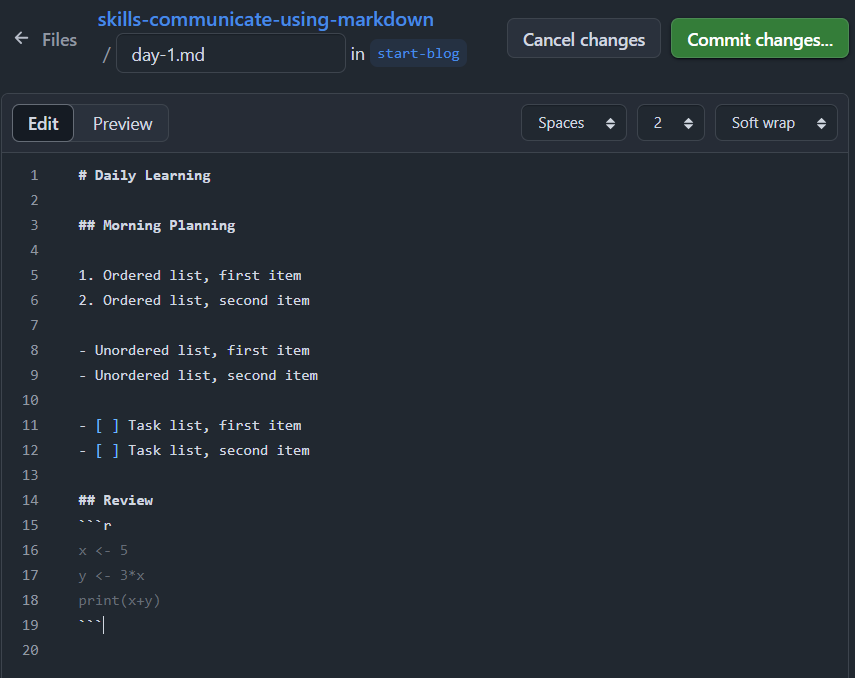The width and height of the screenshot is (855, 678).
Task: Click the back arrow icon beside Files
Action: click(21, 39)
